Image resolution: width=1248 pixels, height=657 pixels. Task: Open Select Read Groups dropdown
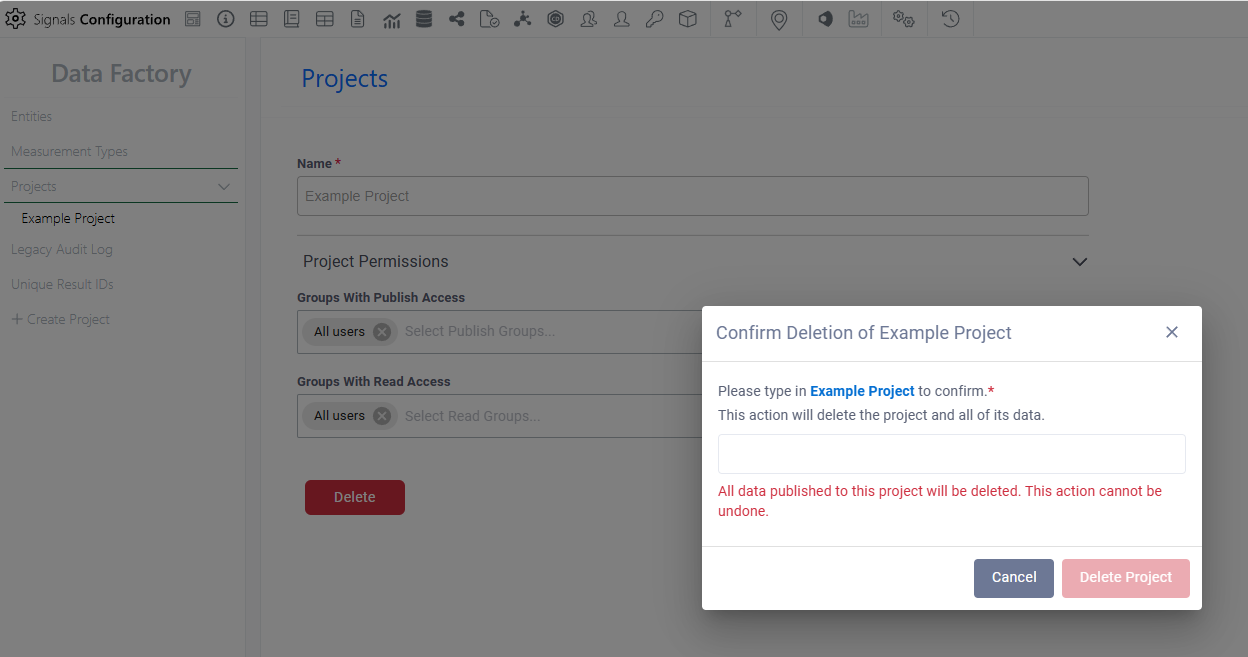click(472, 416)
